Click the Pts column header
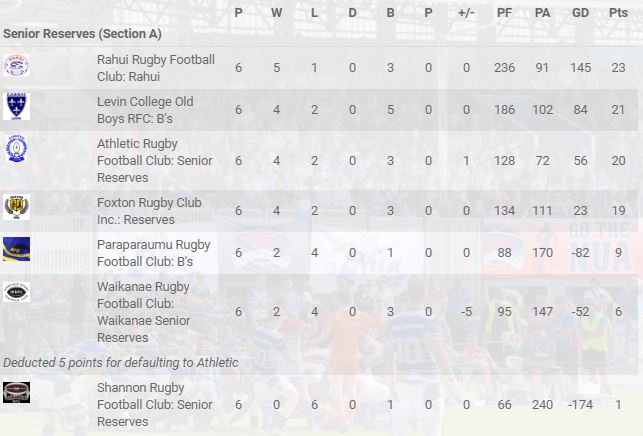643x436 pixels. (618, 13)
